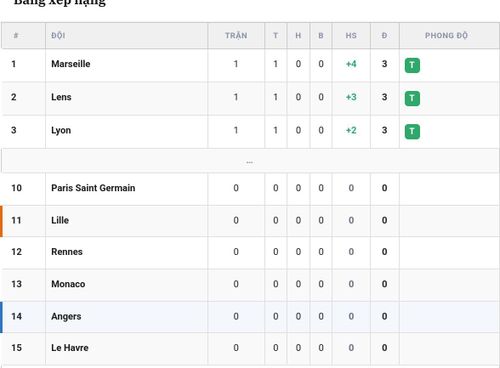Screen dimensions: 500x368
Task: Click the PHONG ĐỘ column header
Action: (446, 36)
